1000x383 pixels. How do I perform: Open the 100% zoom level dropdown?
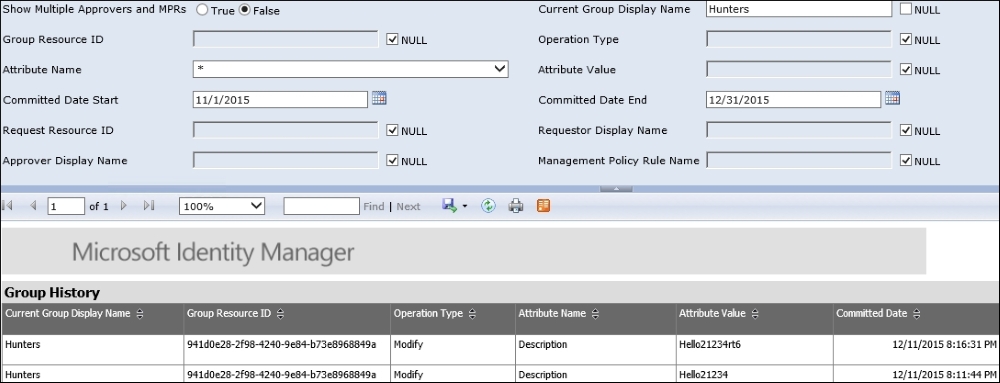point(222,206)
